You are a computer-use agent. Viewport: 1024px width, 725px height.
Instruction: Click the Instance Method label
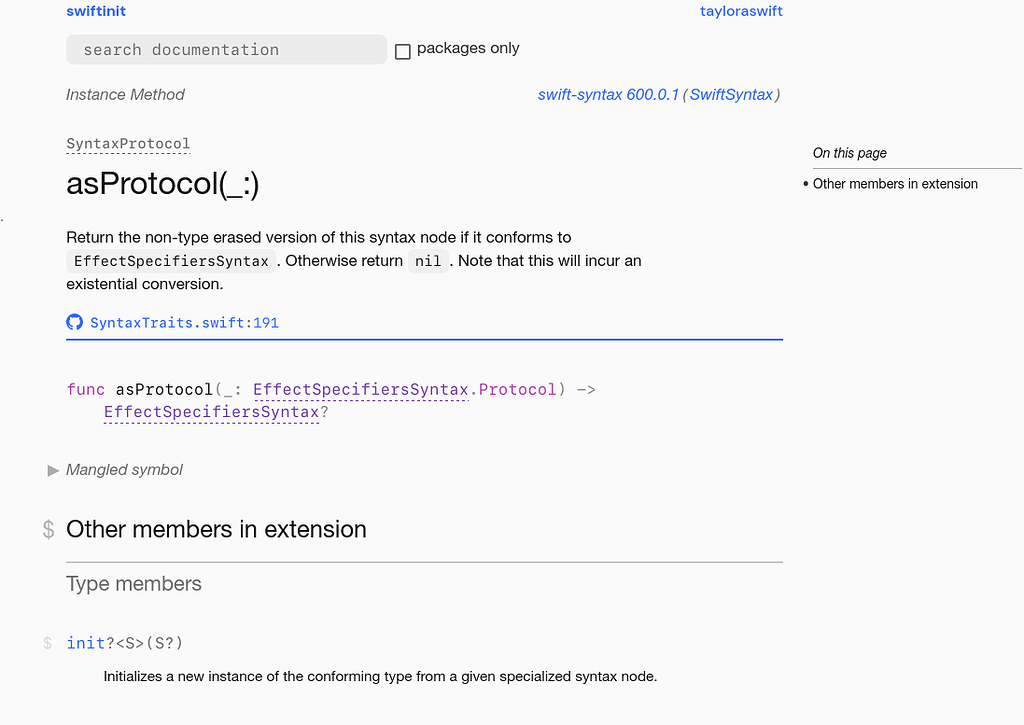coord(125,94)
